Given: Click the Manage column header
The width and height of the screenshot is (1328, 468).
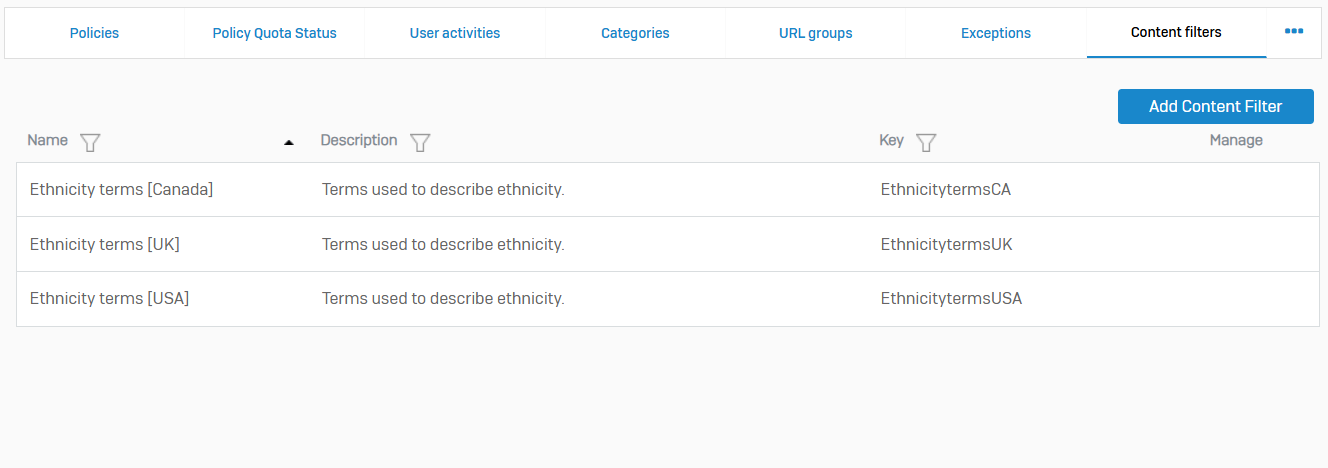Looking at the screenshot, I should coord(1236,140).
